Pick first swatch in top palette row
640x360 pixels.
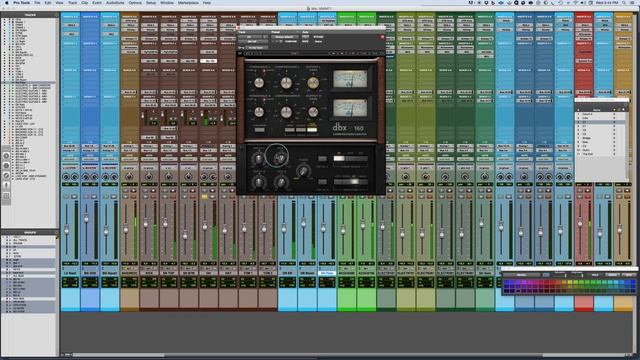tap(507, 282)
